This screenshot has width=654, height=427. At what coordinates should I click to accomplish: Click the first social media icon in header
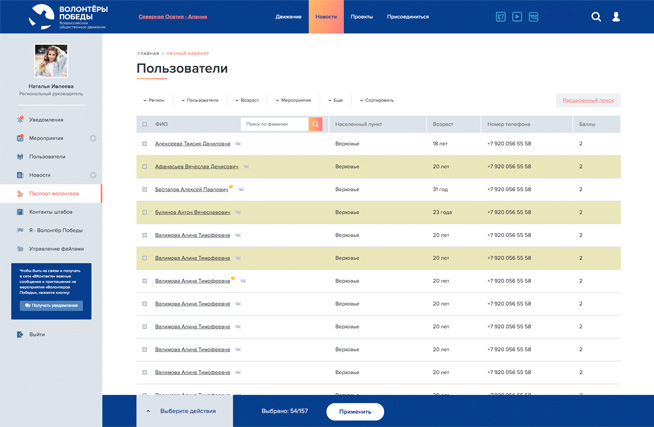tap(501, 17)
